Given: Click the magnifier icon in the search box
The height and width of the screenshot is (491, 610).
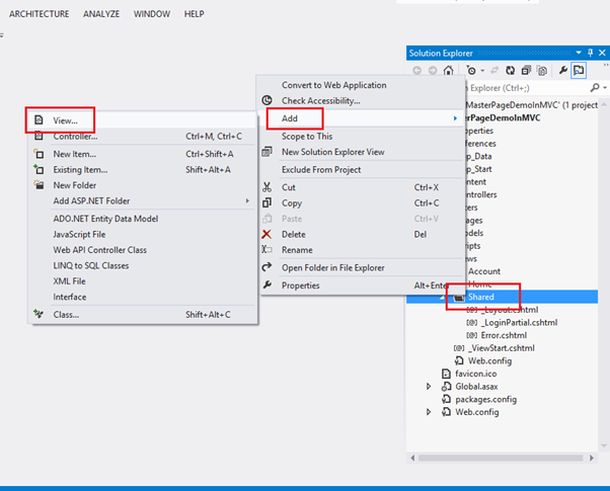Looking at the screenshot, I should click(594, 88).
